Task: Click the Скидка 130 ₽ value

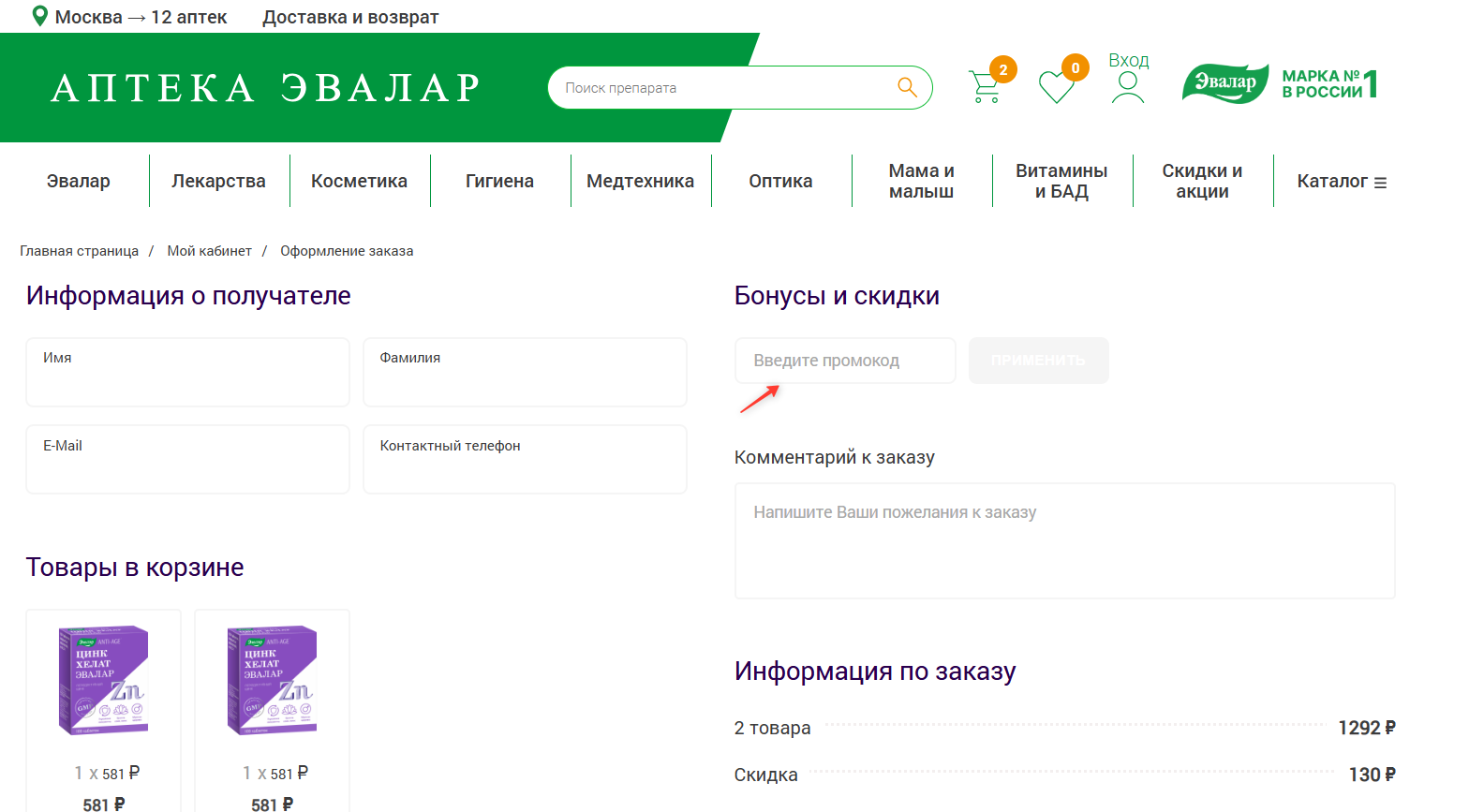Action: click(1373, 775)
